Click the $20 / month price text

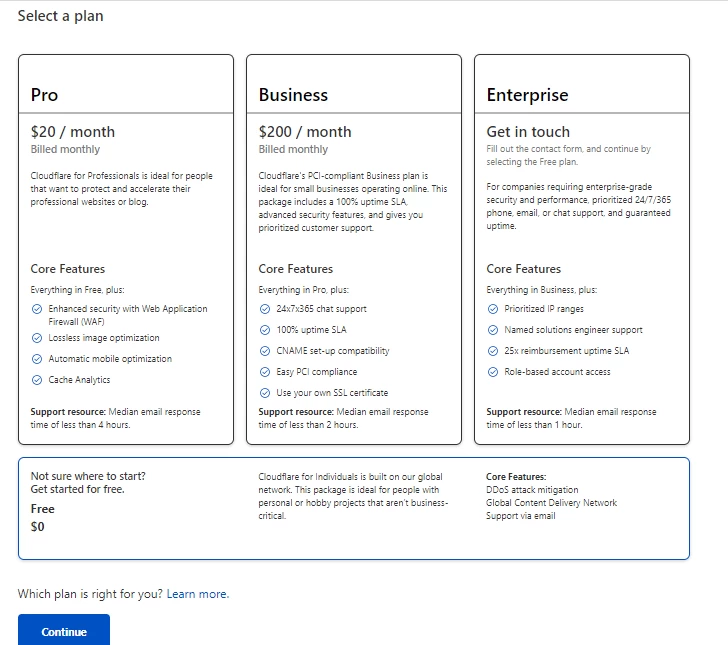72,132
